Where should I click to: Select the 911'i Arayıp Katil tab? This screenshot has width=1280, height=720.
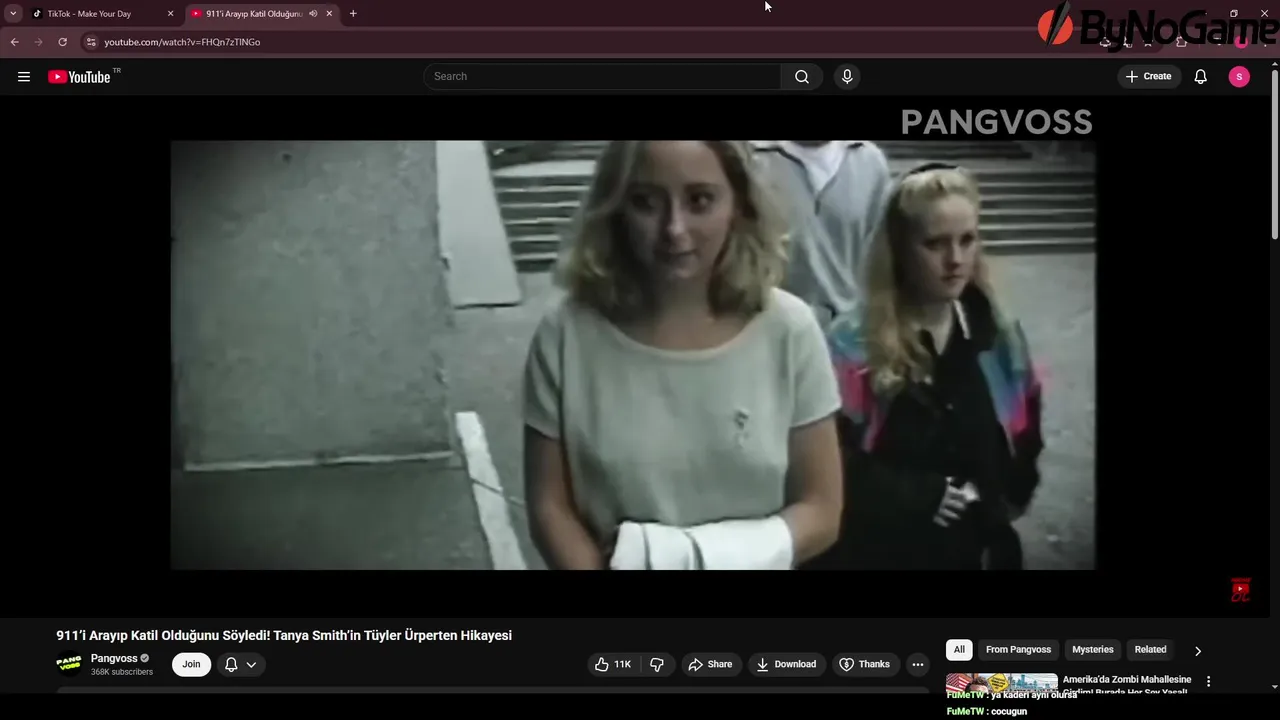coord(262,14)
